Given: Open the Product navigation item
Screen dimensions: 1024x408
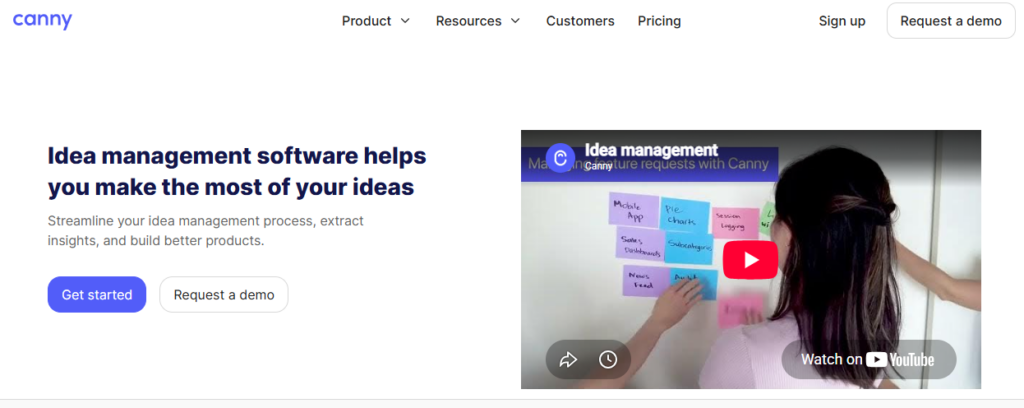Looking at the screenshot, I should [x=366, y=21].
